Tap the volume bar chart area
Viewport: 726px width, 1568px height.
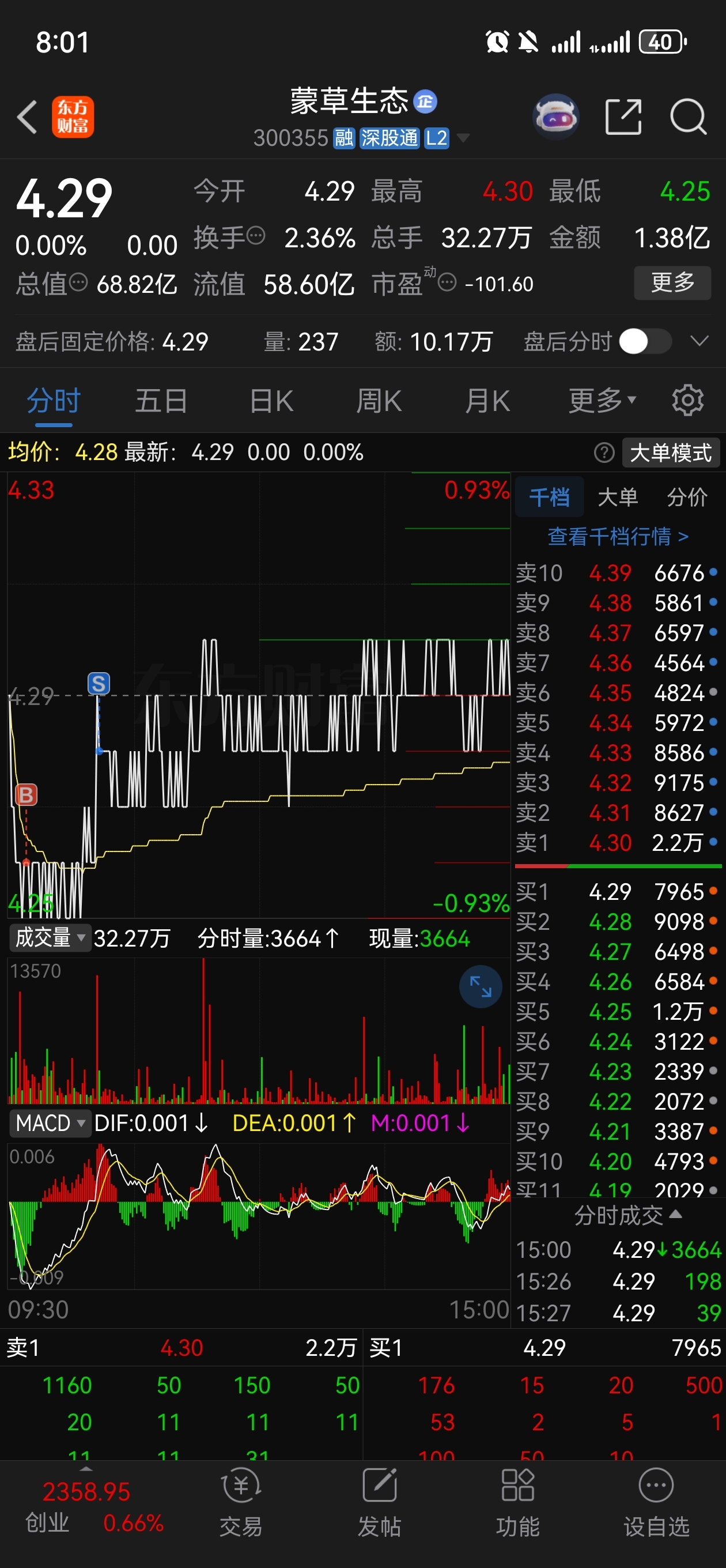point(259,1032)
